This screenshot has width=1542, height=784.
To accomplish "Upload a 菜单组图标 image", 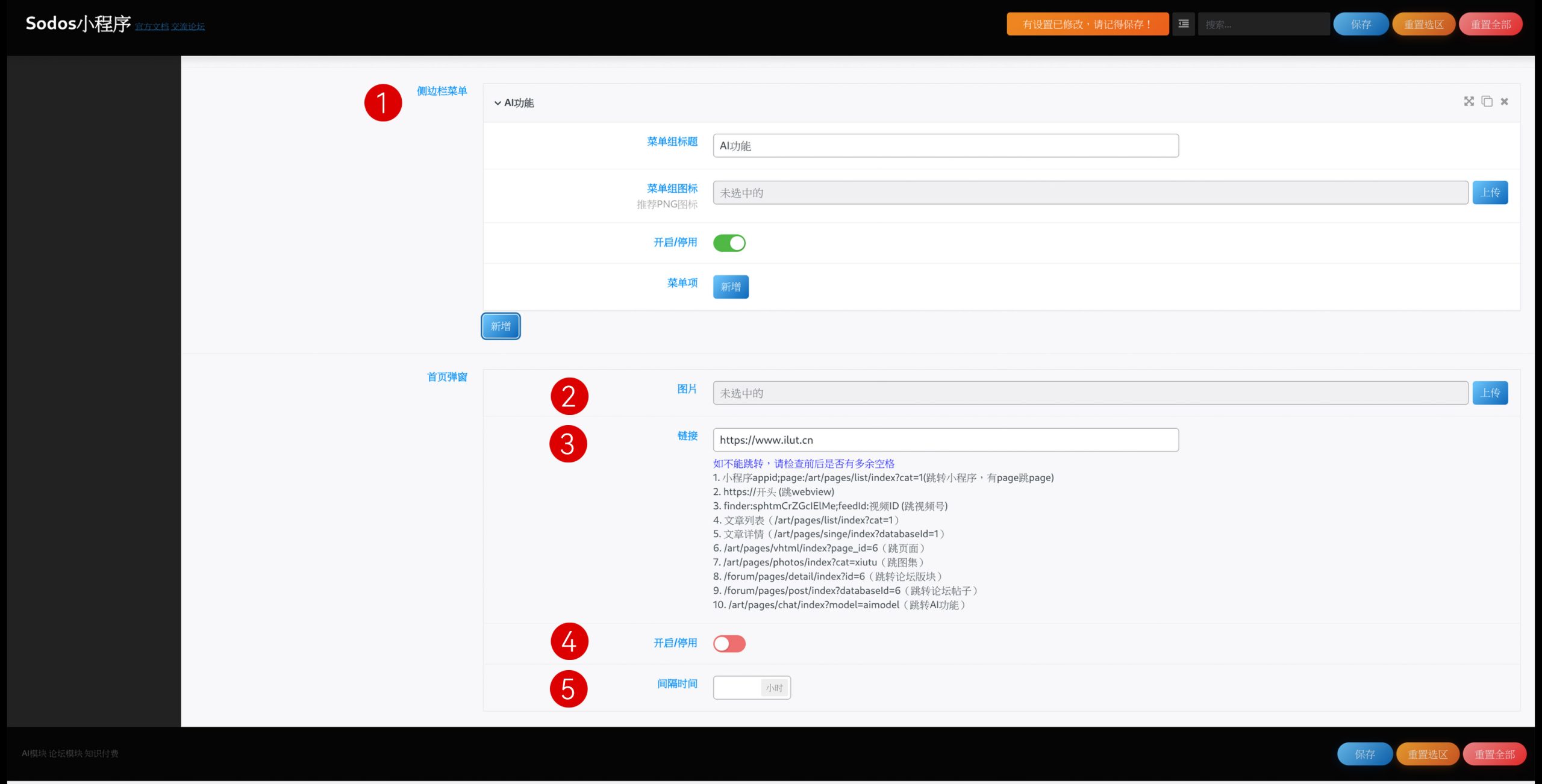I will click(x=1490, y=193).
